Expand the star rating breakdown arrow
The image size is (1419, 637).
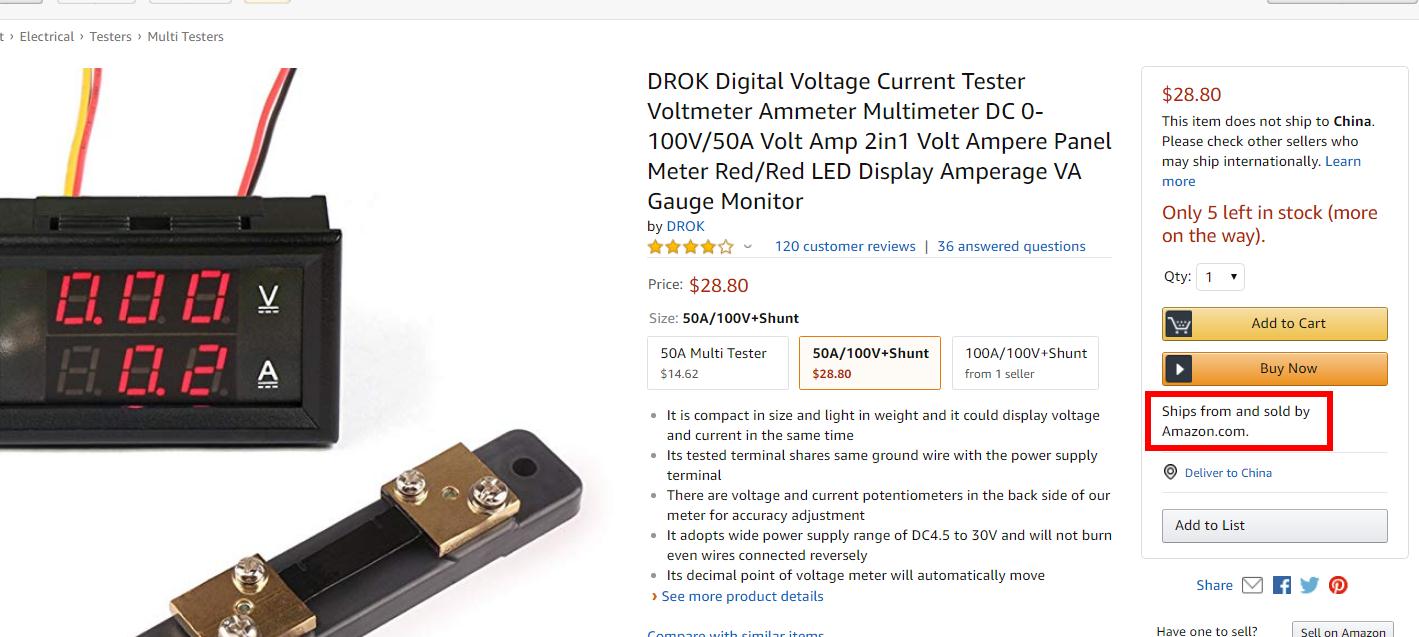pyautogui.click(x=747, y=247)
